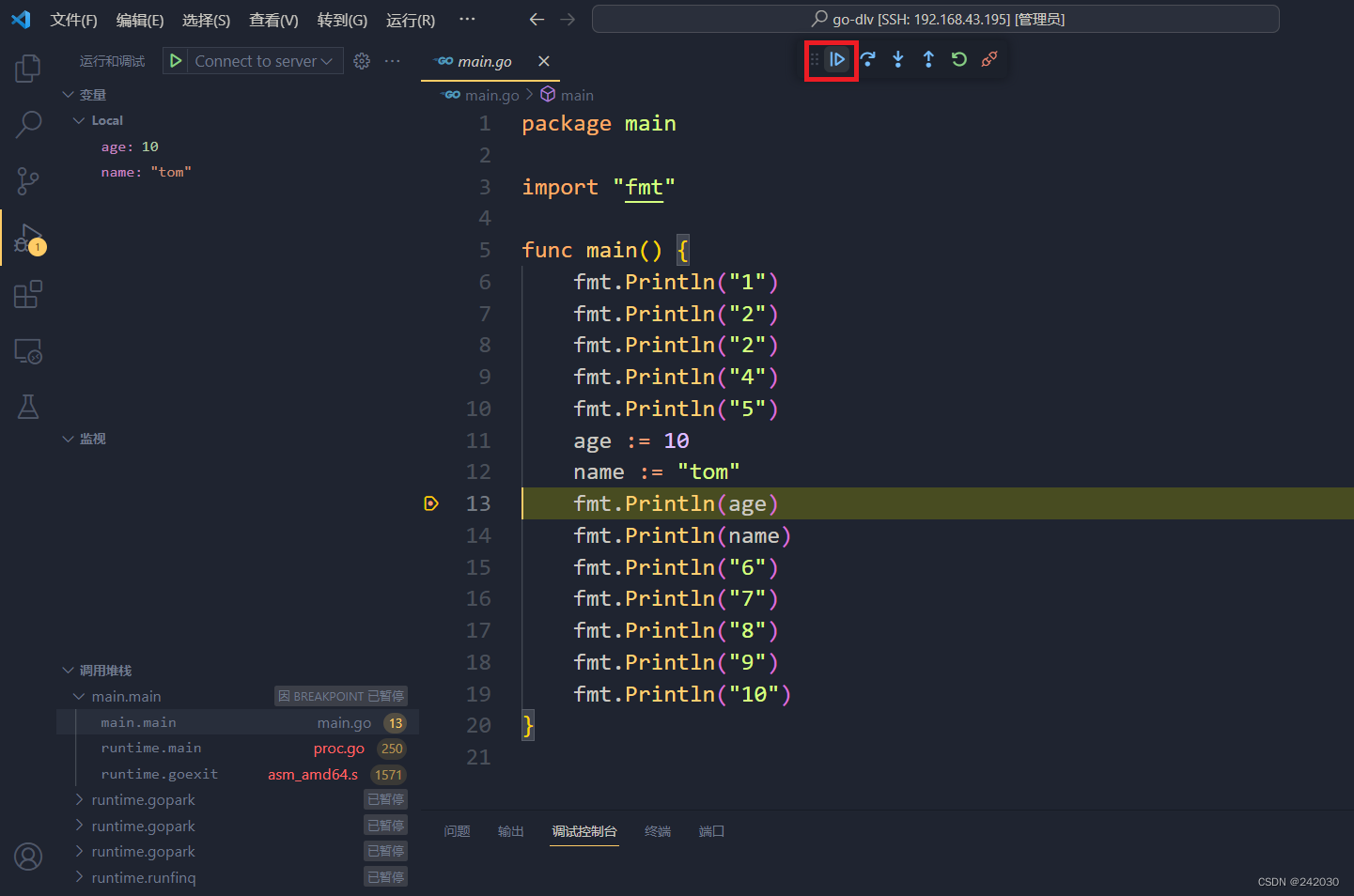Viewport: 1354px width, 896px height.
Task: Open the 编辑(E) menu
Action: 140,20
